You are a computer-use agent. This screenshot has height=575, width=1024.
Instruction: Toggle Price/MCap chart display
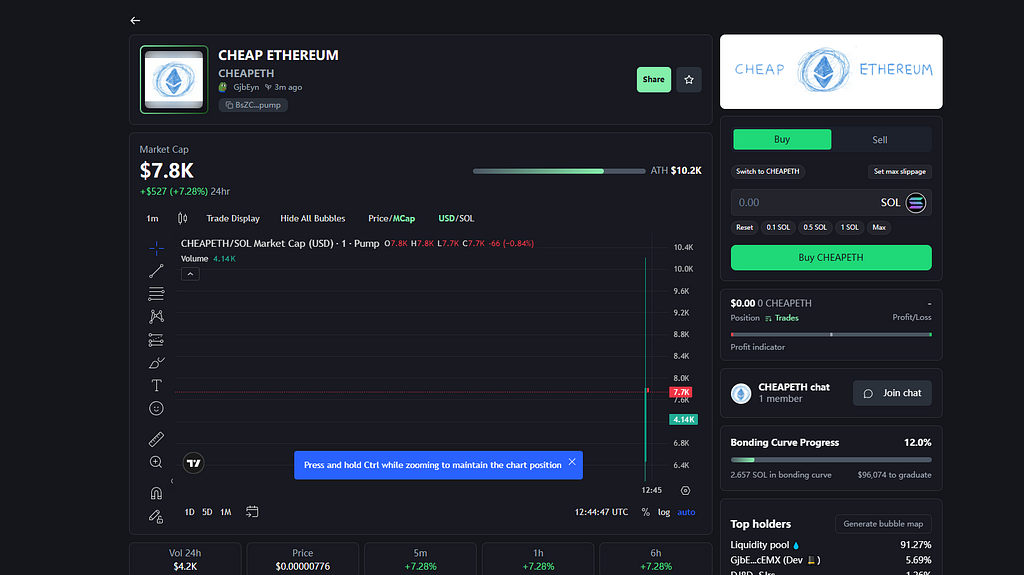391,218
